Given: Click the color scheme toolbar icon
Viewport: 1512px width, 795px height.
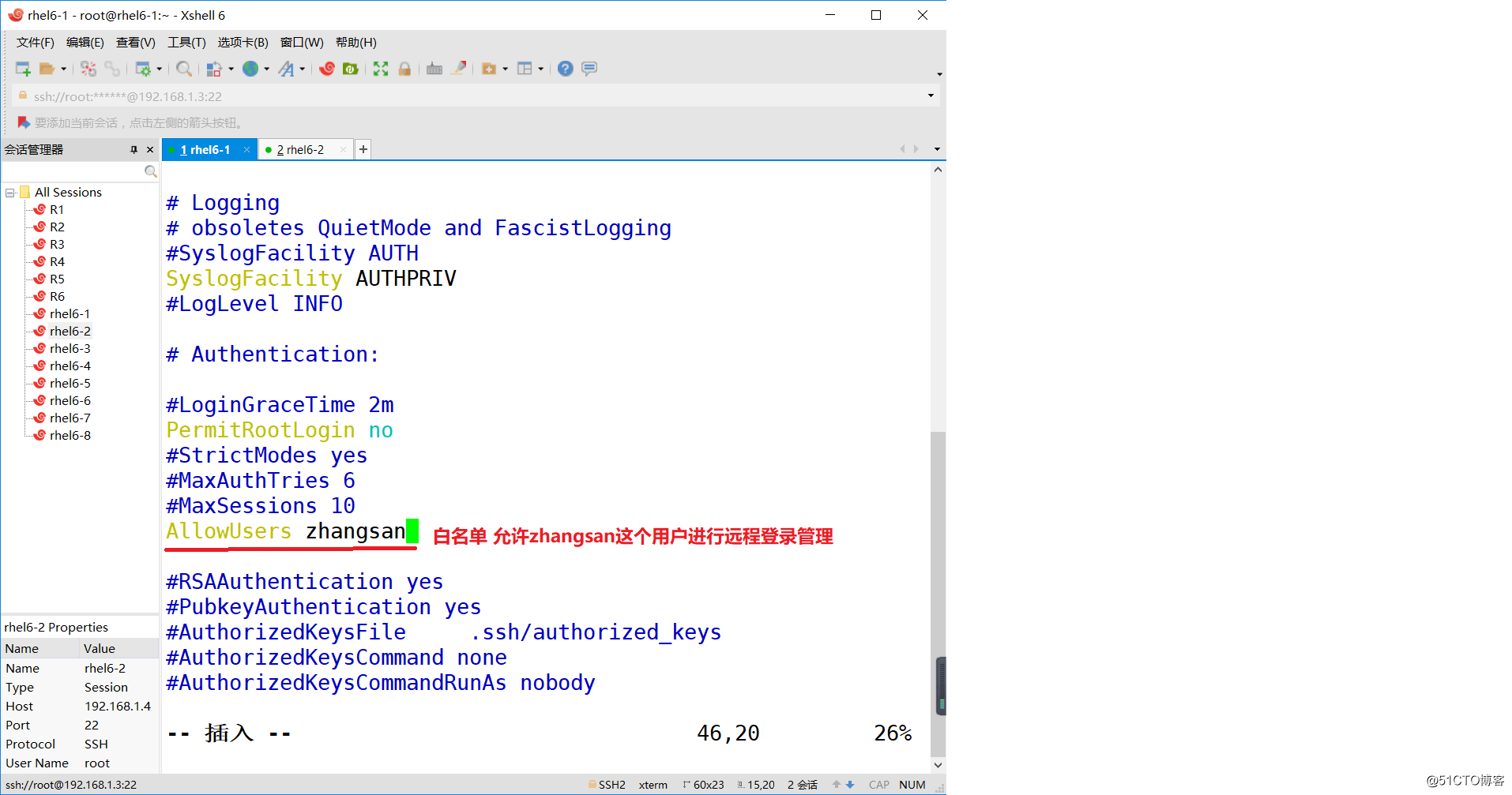Looking at the screenshot, I should pos(213,69).
